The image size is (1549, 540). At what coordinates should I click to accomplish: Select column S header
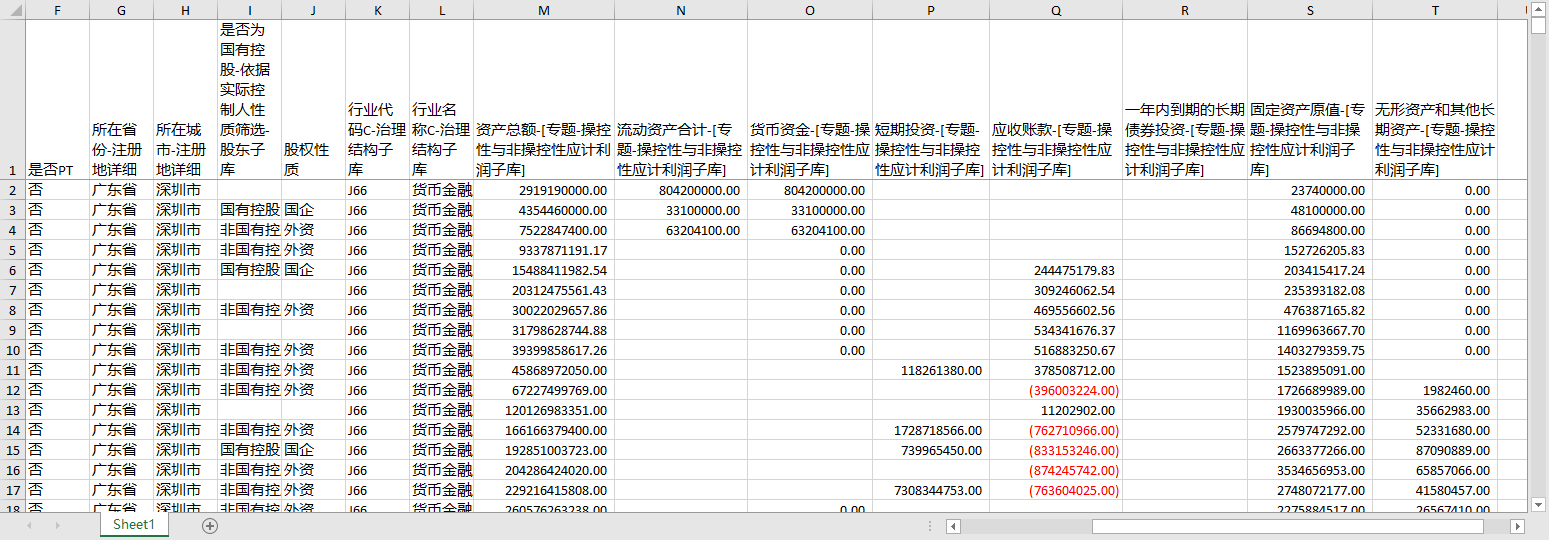click(1310, 10)
